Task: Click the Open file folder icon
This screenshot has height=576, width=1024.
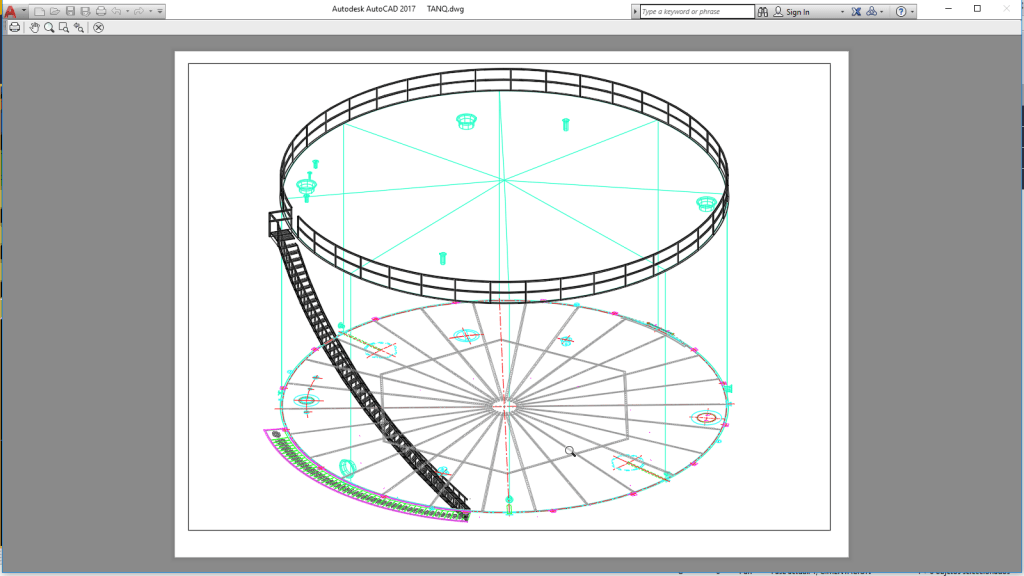Action: (55, 11)
